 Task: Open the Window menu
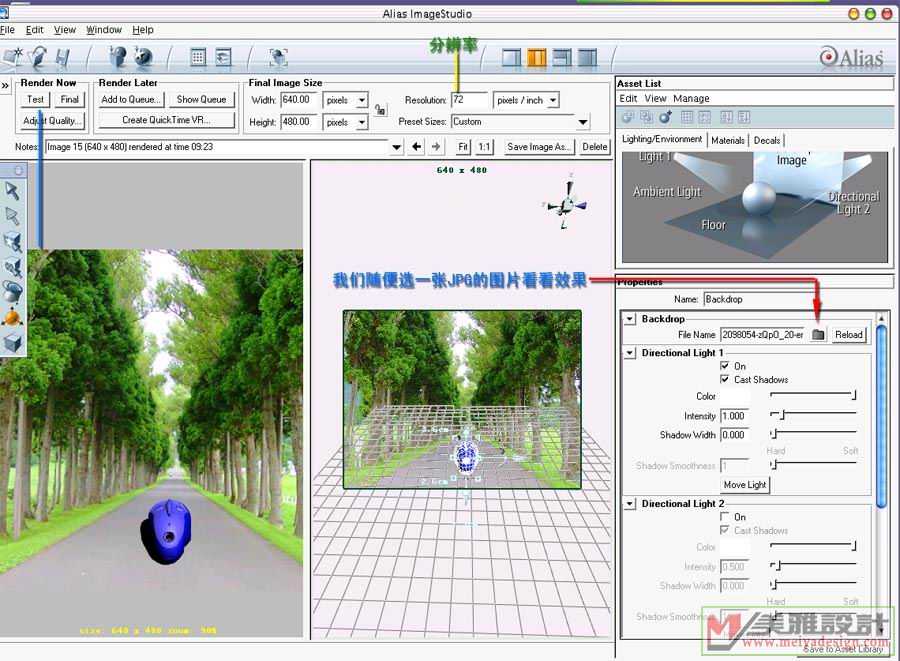(104, 30)
